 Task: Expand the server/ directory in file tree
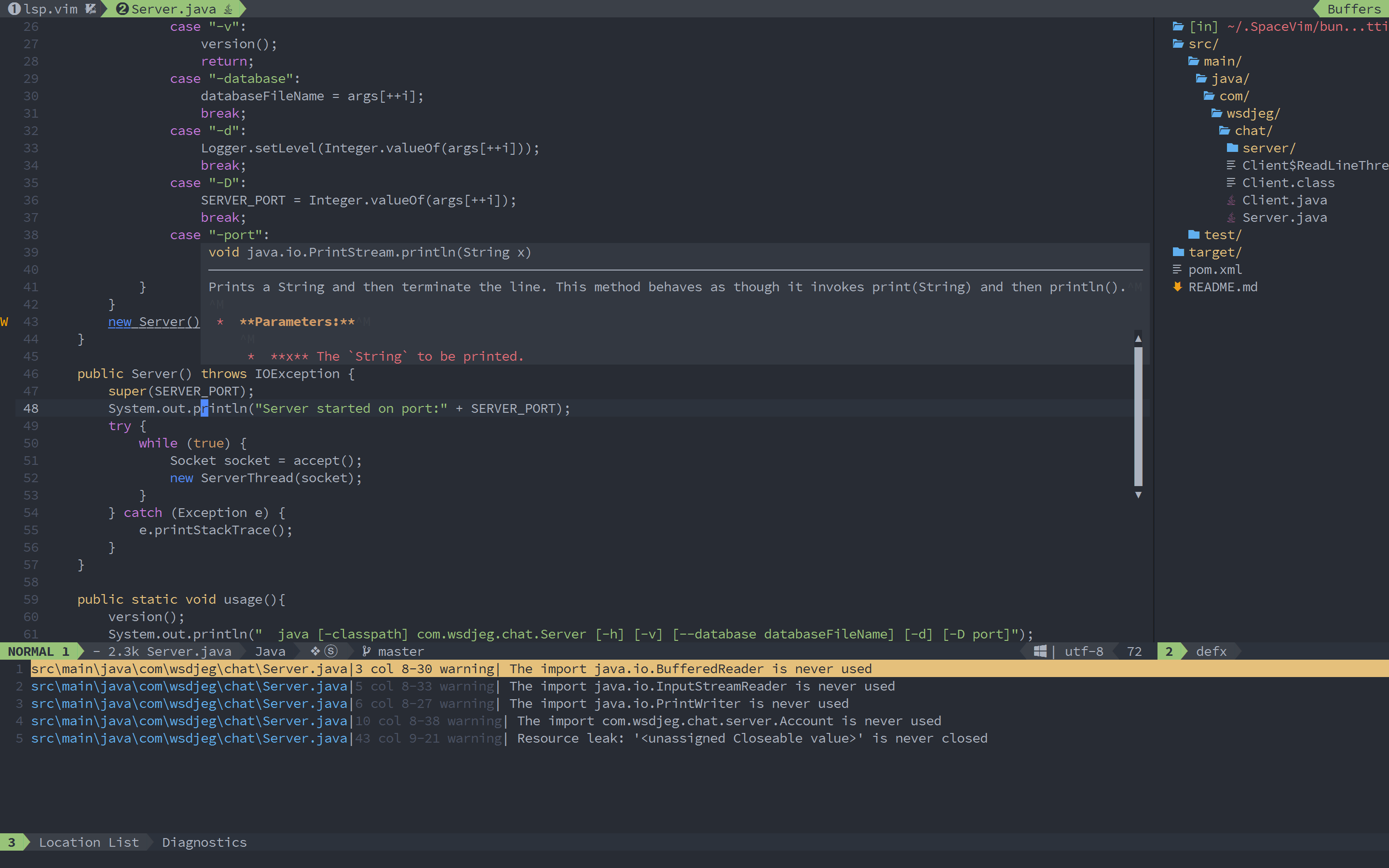1265,148
